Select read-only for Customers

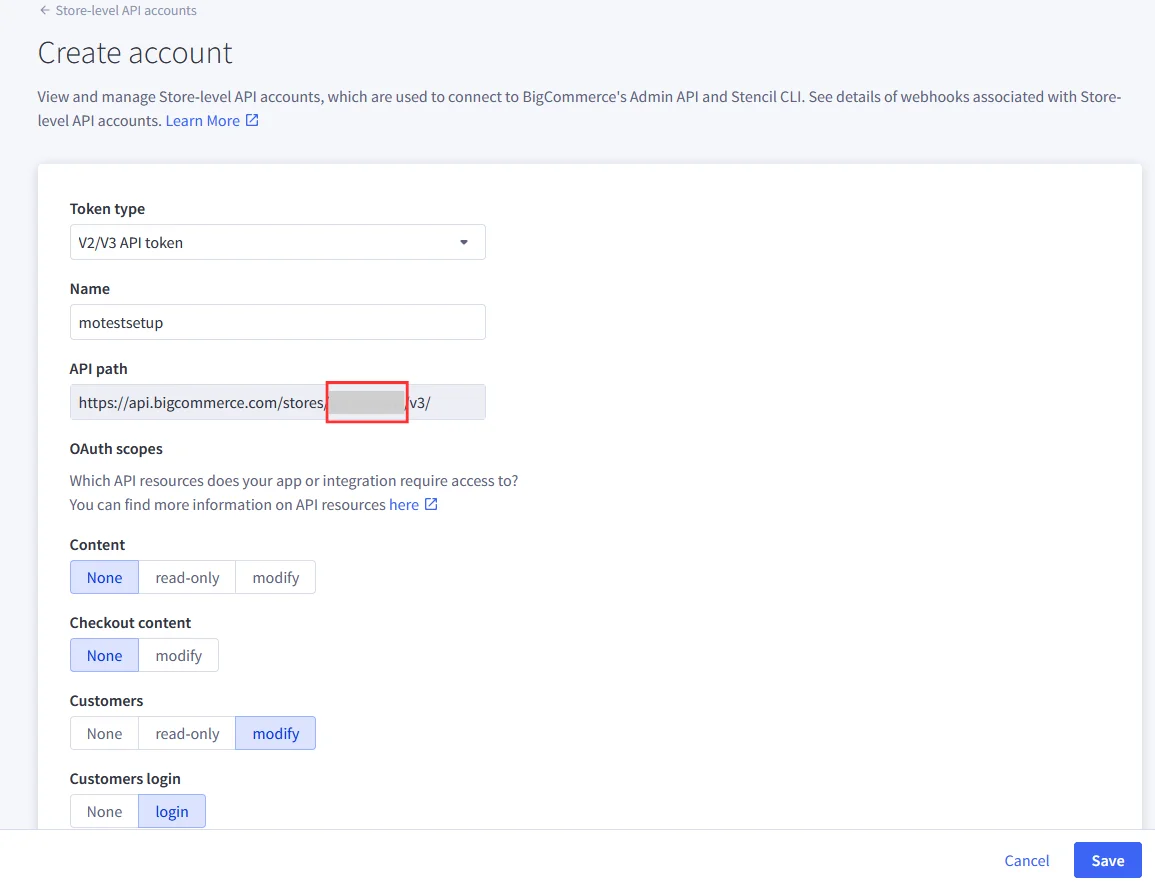coord(187,733)
